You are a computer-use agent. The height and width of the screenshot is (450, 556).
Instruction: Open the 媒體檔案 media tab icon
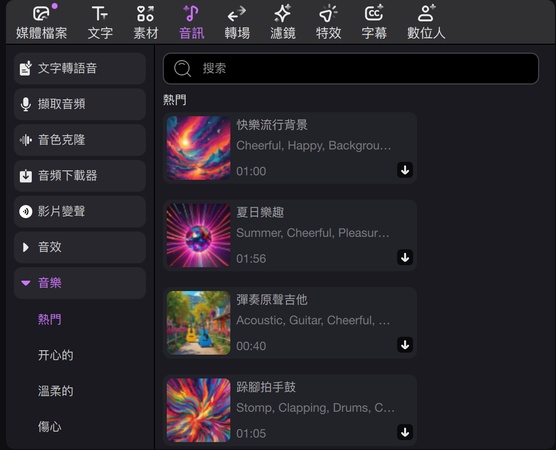[42, 13]
